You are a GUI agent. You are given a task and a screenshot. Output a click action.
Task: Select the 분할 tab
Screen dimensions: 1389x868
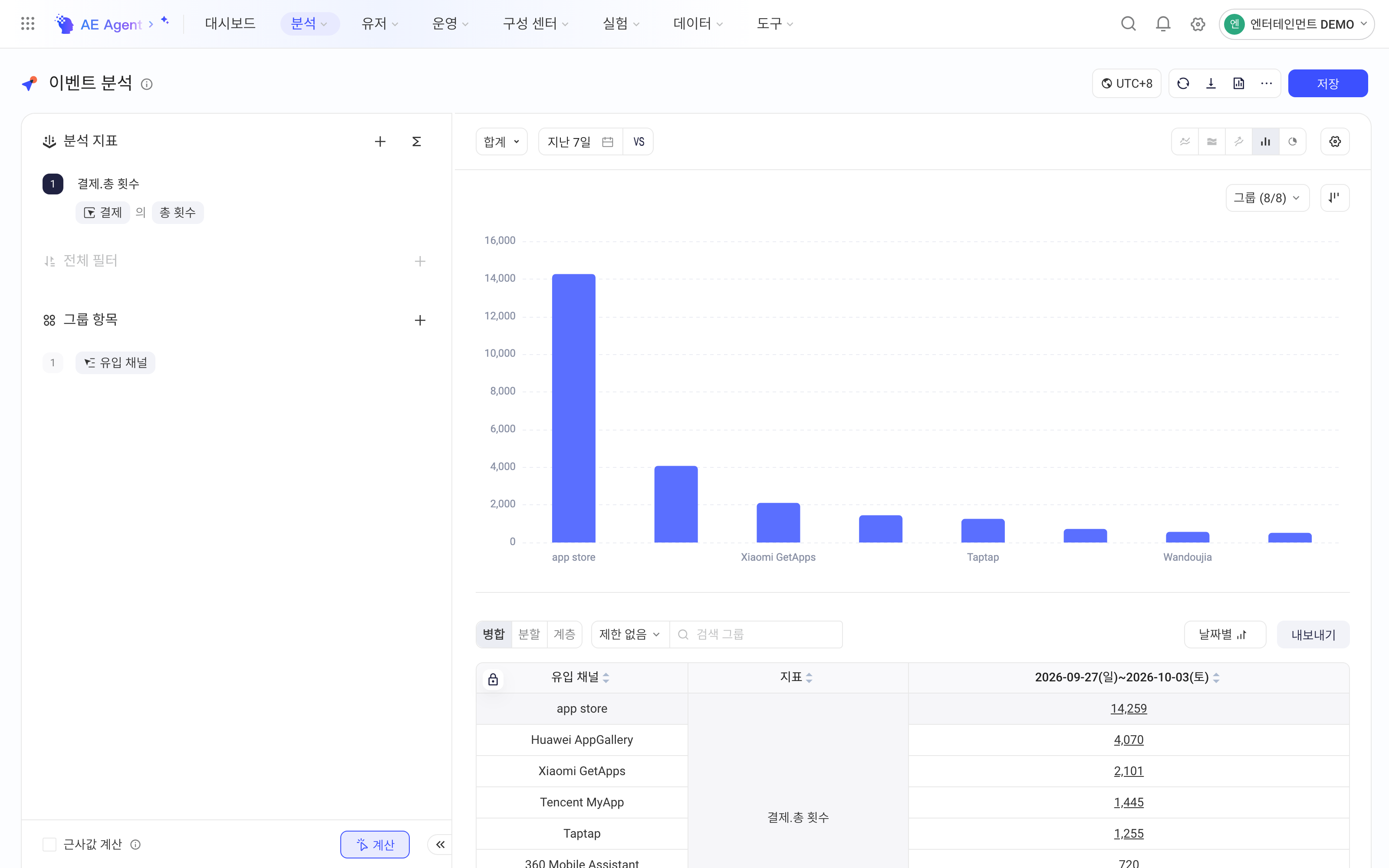pos(529,635)
